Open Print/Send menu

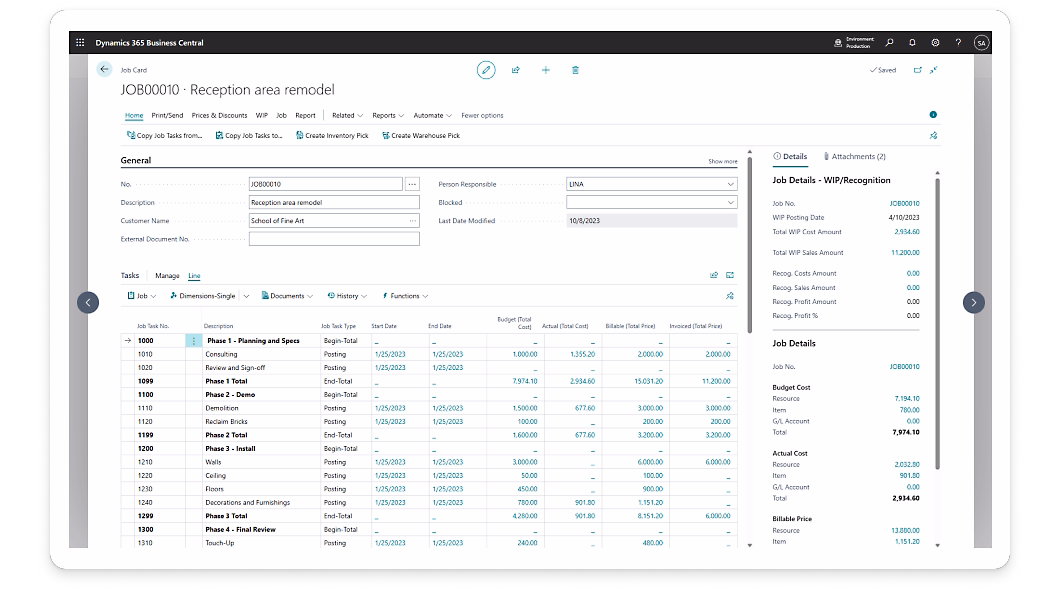pyautogui.click(x=167, y=116)
